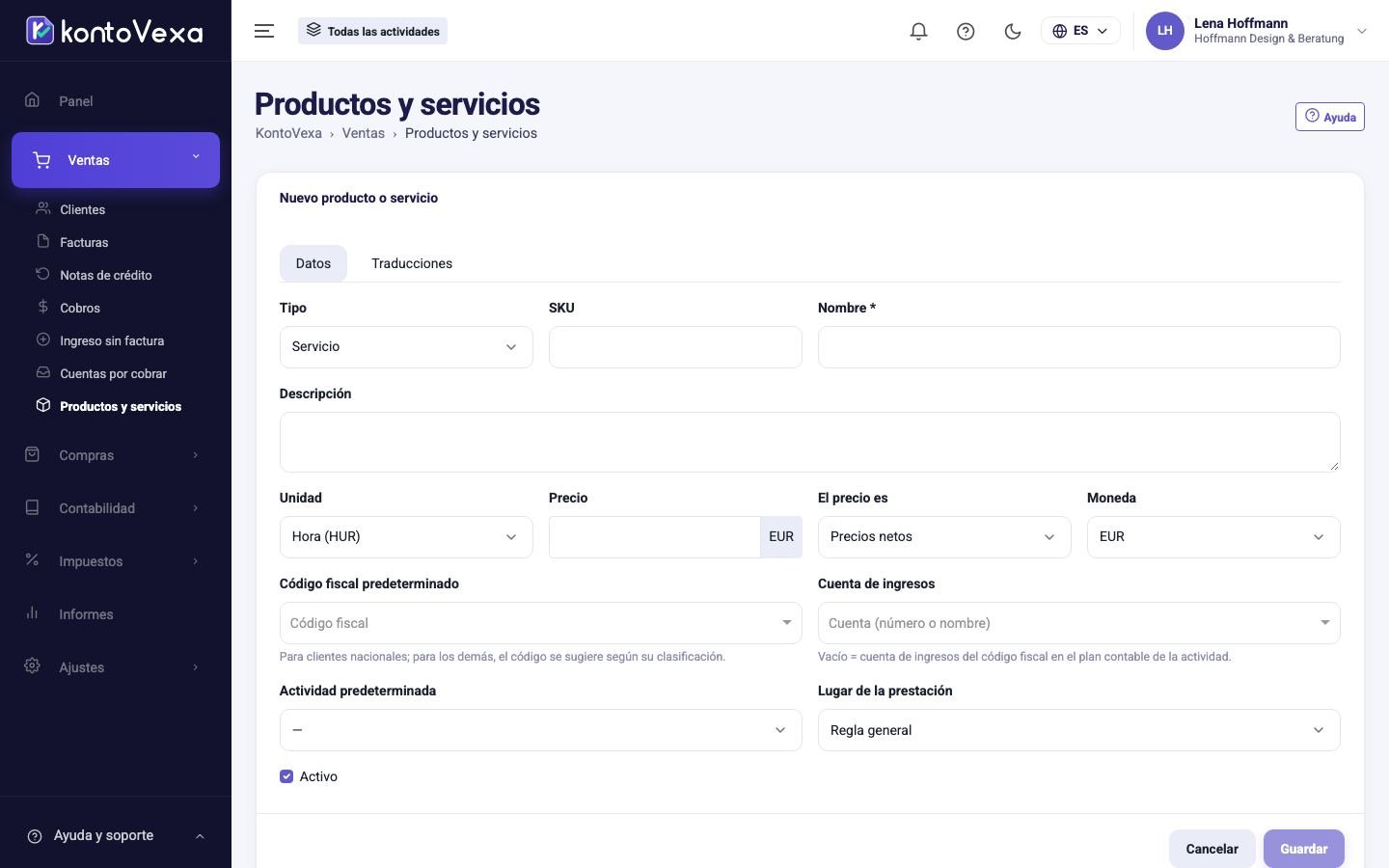
Task: Click the help question mark icon in header
Action: (966, 31)
